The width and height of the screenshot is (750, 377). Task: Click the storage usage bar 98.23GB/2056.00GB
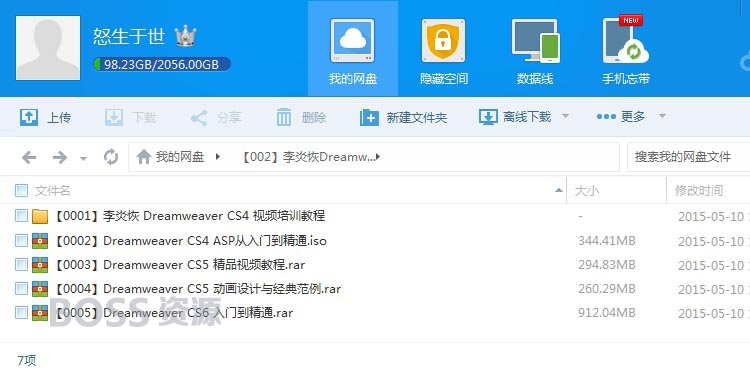pyautogui.click(x=162, y=64)
